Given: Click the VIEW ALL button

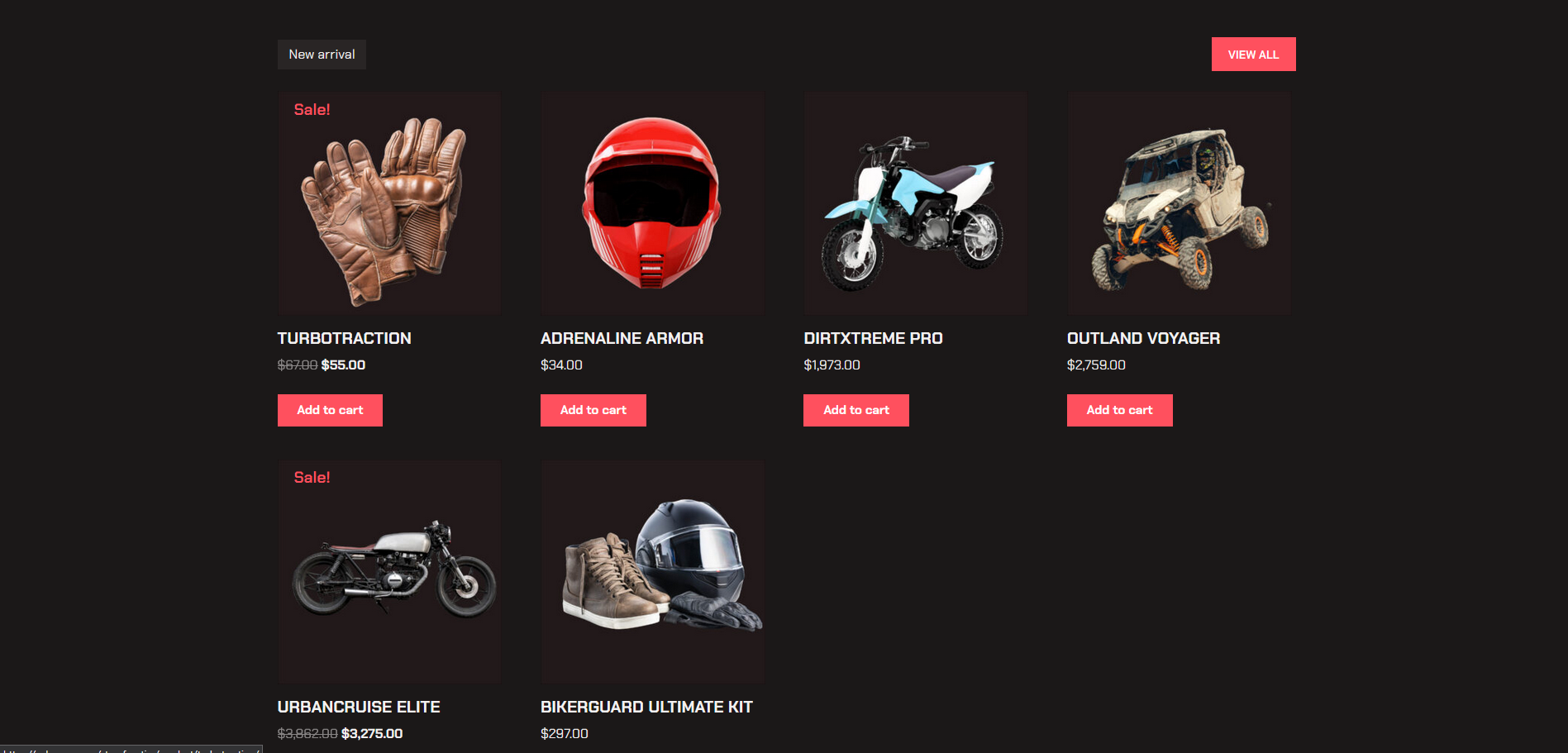Looking at the screenshot, I should [1253, 55].
